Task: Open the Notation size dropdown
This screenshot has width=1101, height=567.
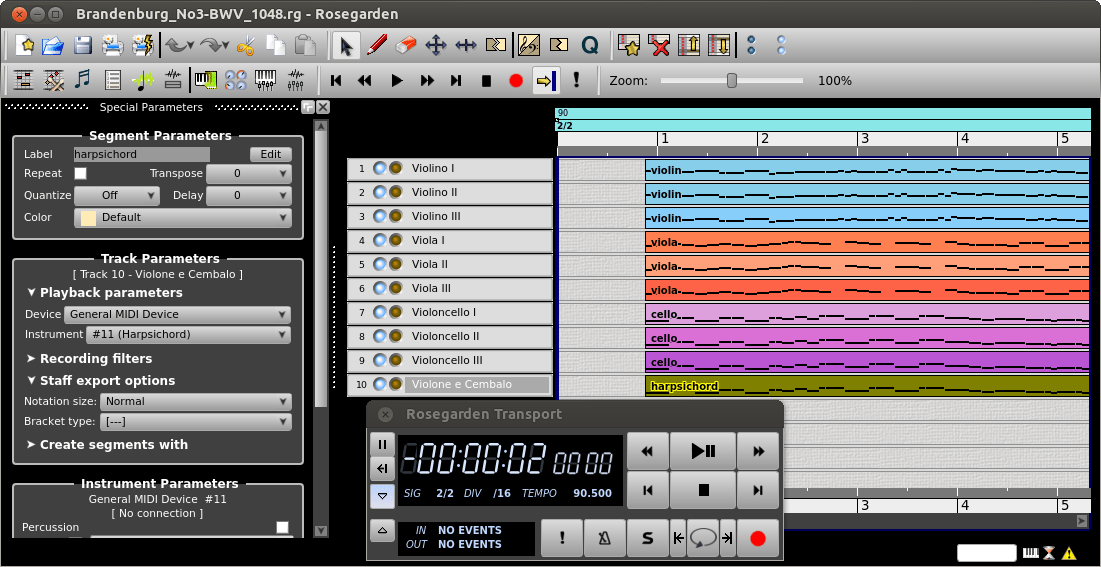Action: click(196, 402)
